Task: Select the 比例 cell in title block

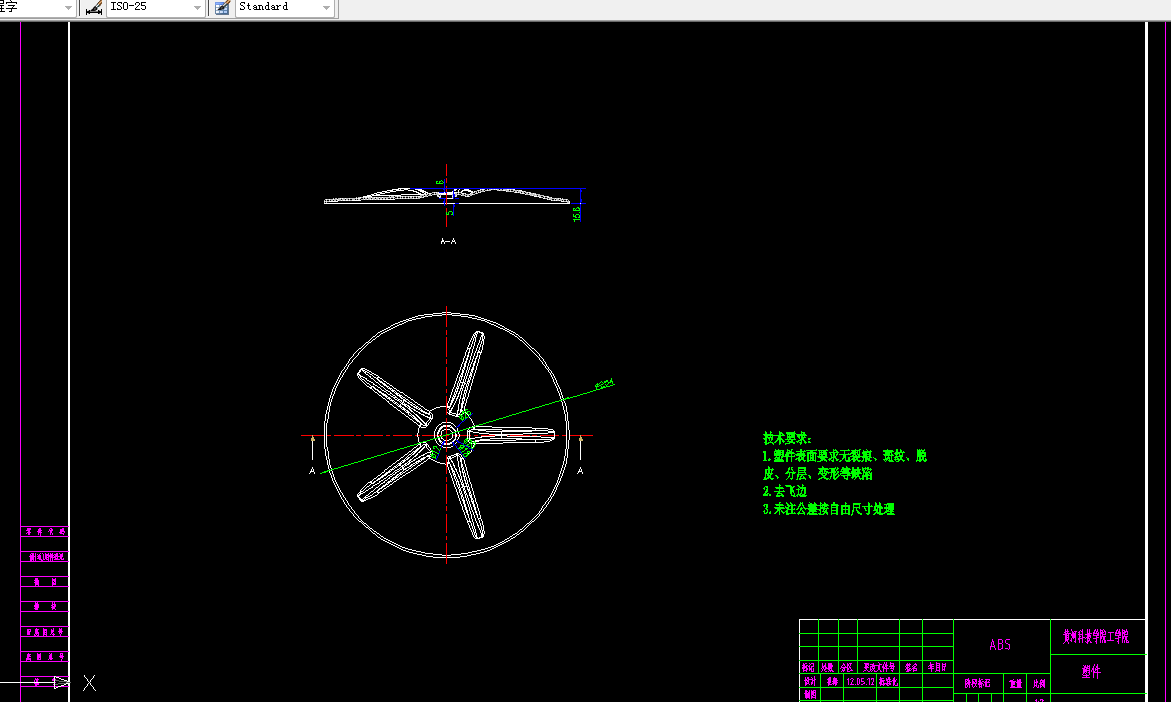Action: 1039,683
